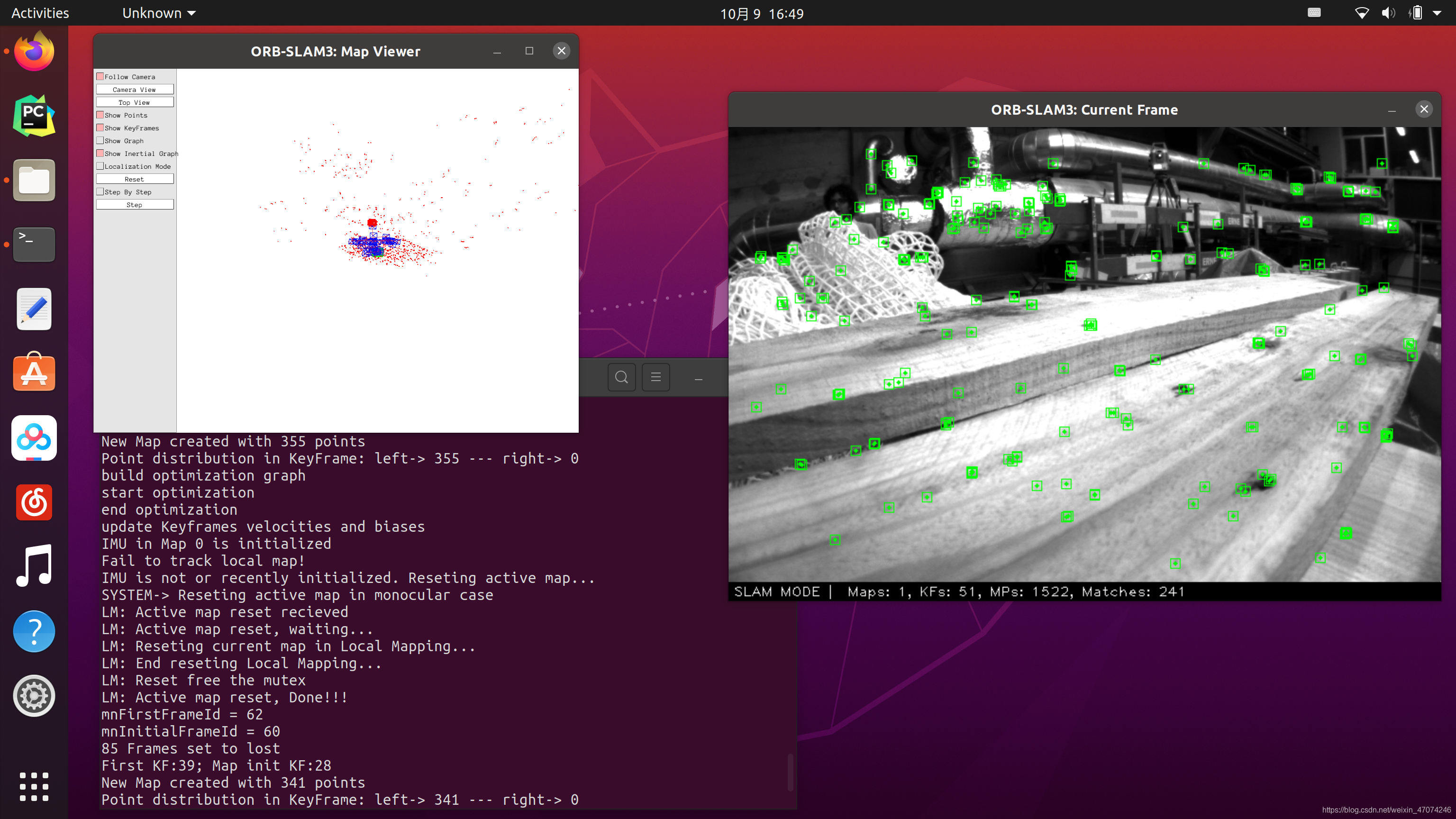Screen dimensions: 1456x819
Task: Enable the Show Graph checkbox
Action: point(100,141)
